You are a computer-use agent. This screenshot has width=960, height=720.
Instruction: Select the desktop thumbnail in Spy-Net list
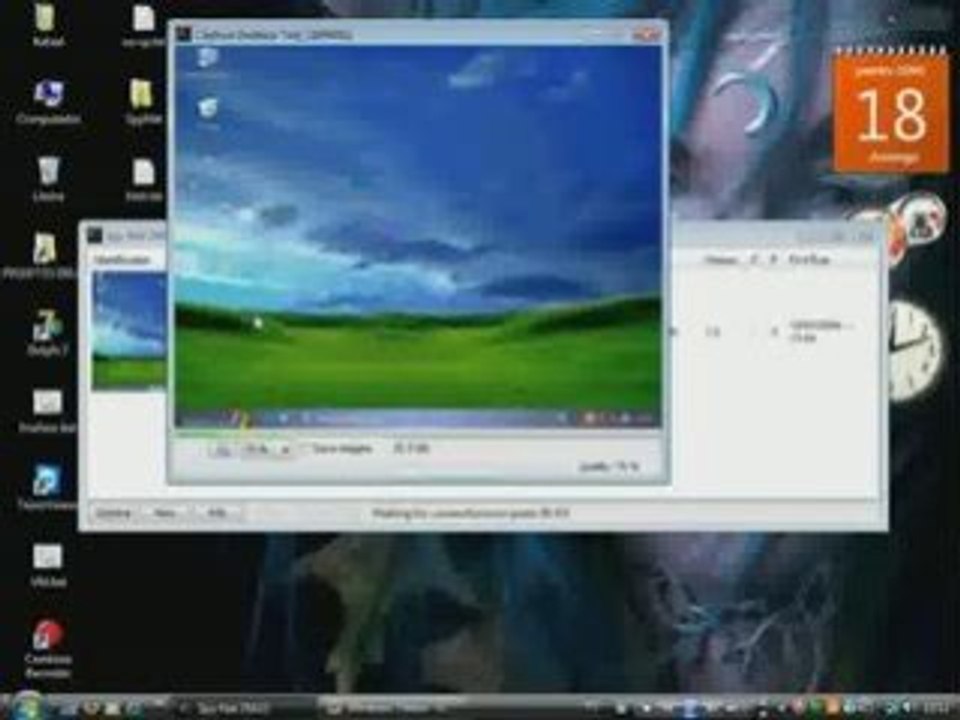coord(129,331)
